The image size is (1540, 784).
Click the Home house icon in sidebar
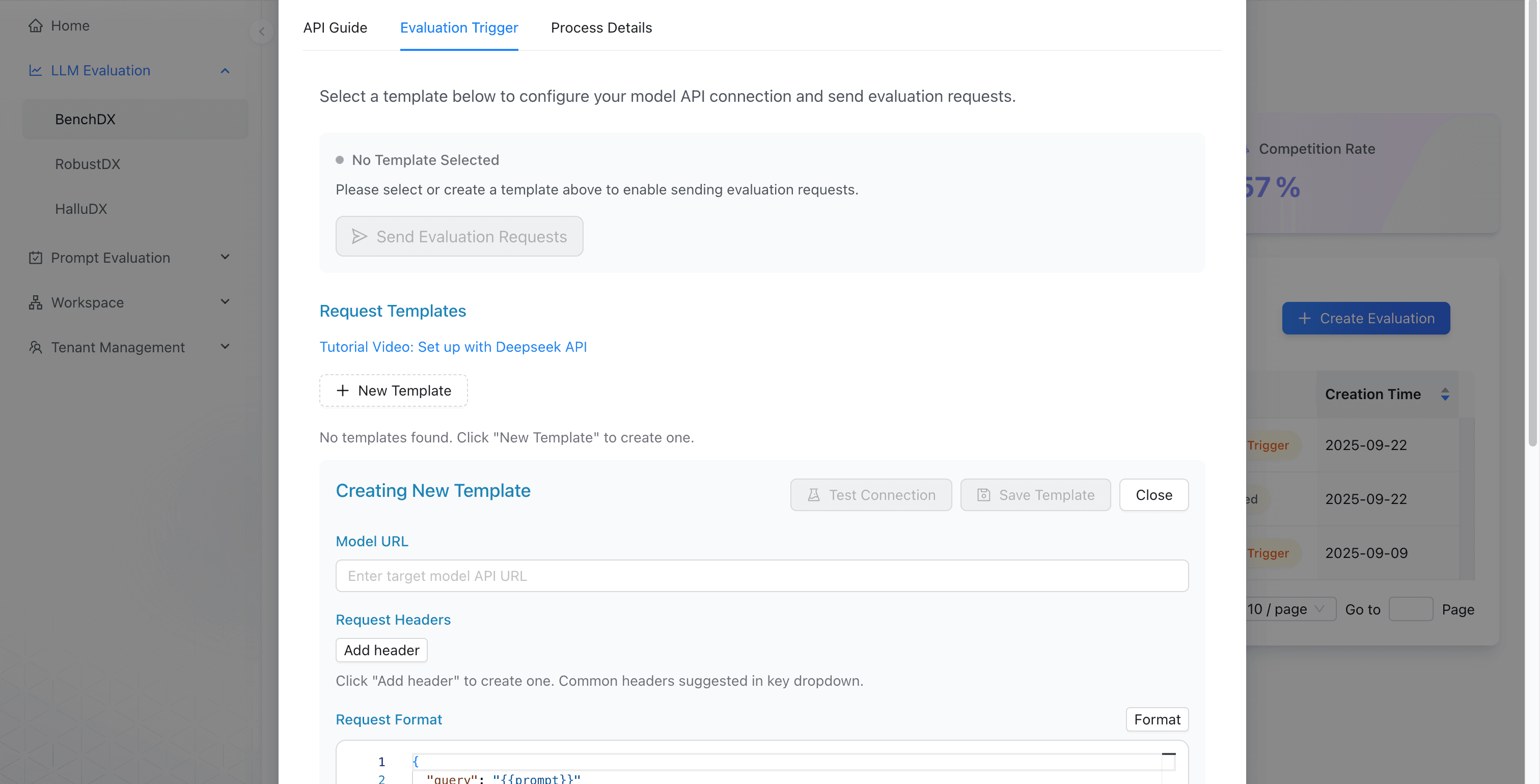35,25
